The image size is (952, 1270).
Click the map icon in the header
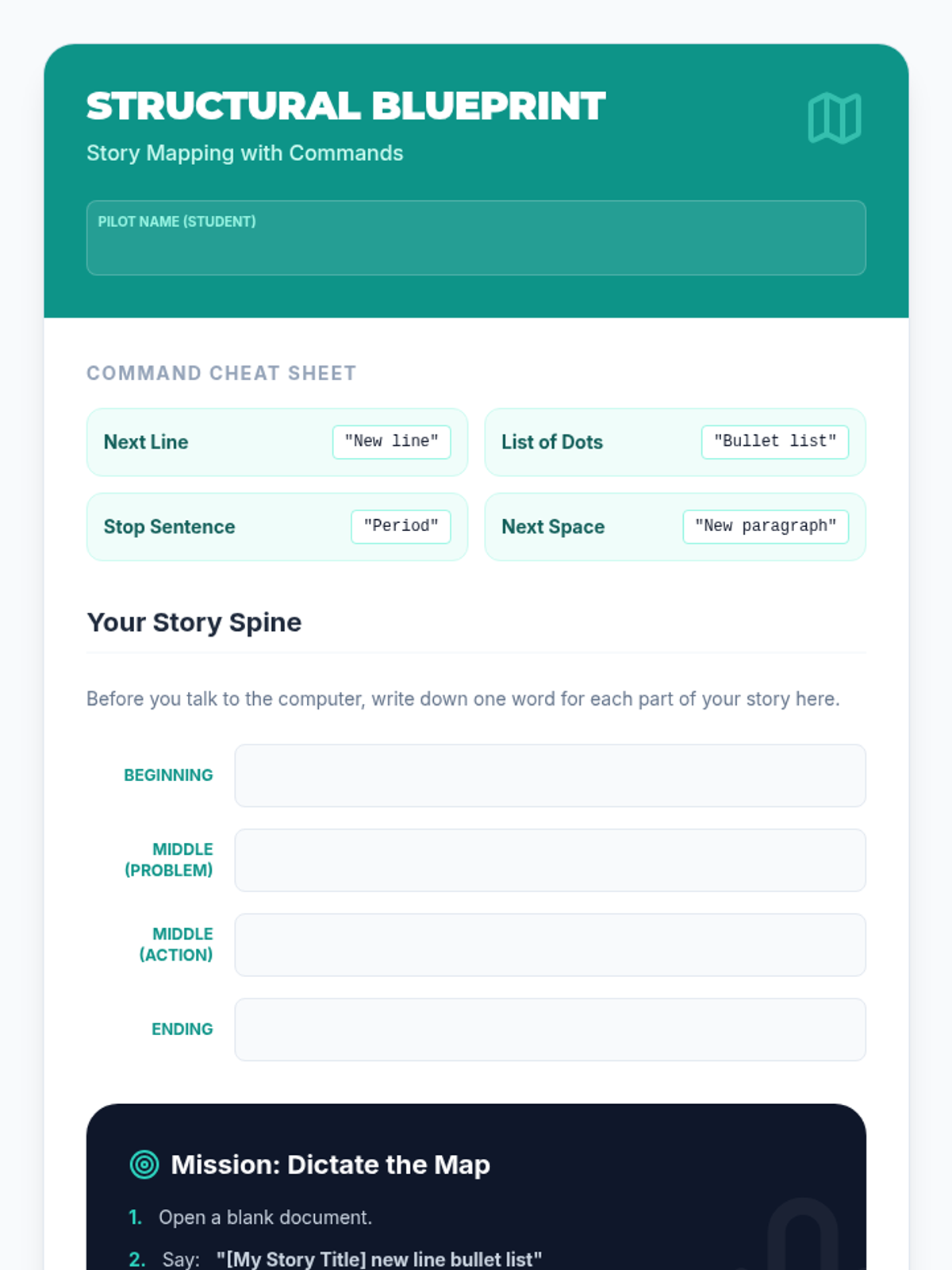point(834,118)
